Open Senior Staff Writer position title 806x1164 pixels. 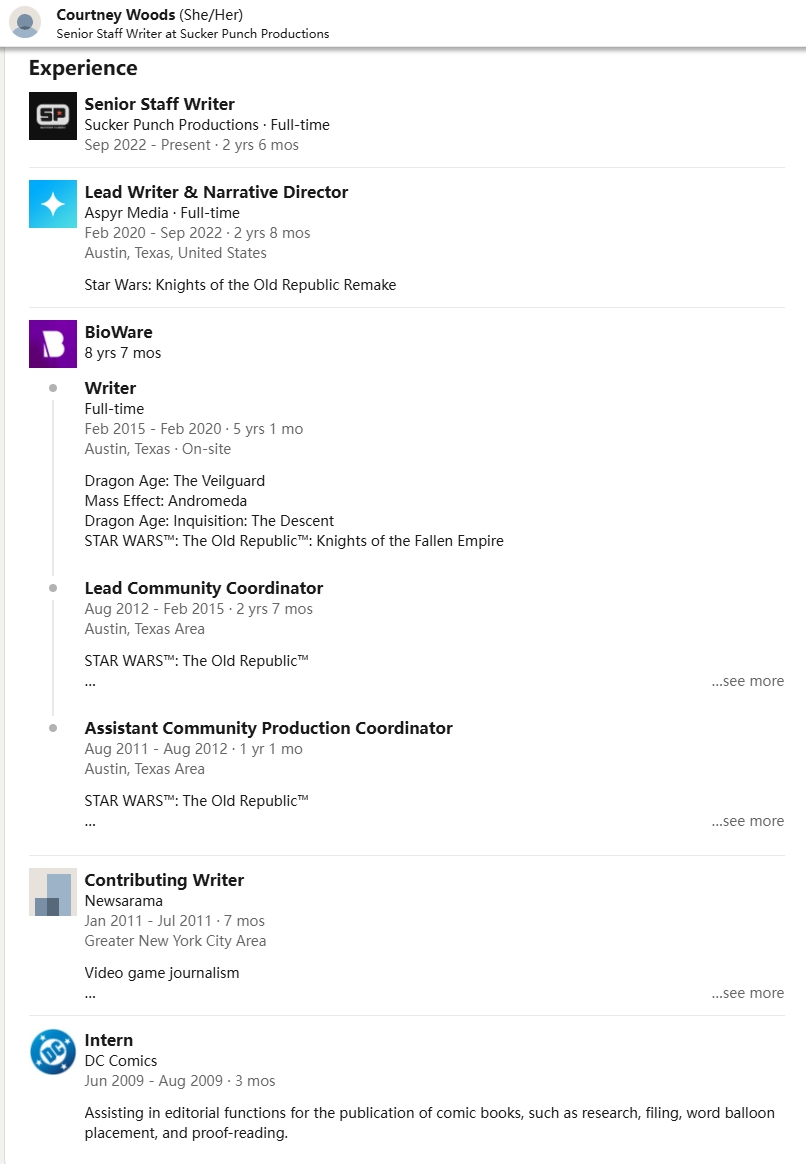(x=160, y=104)
